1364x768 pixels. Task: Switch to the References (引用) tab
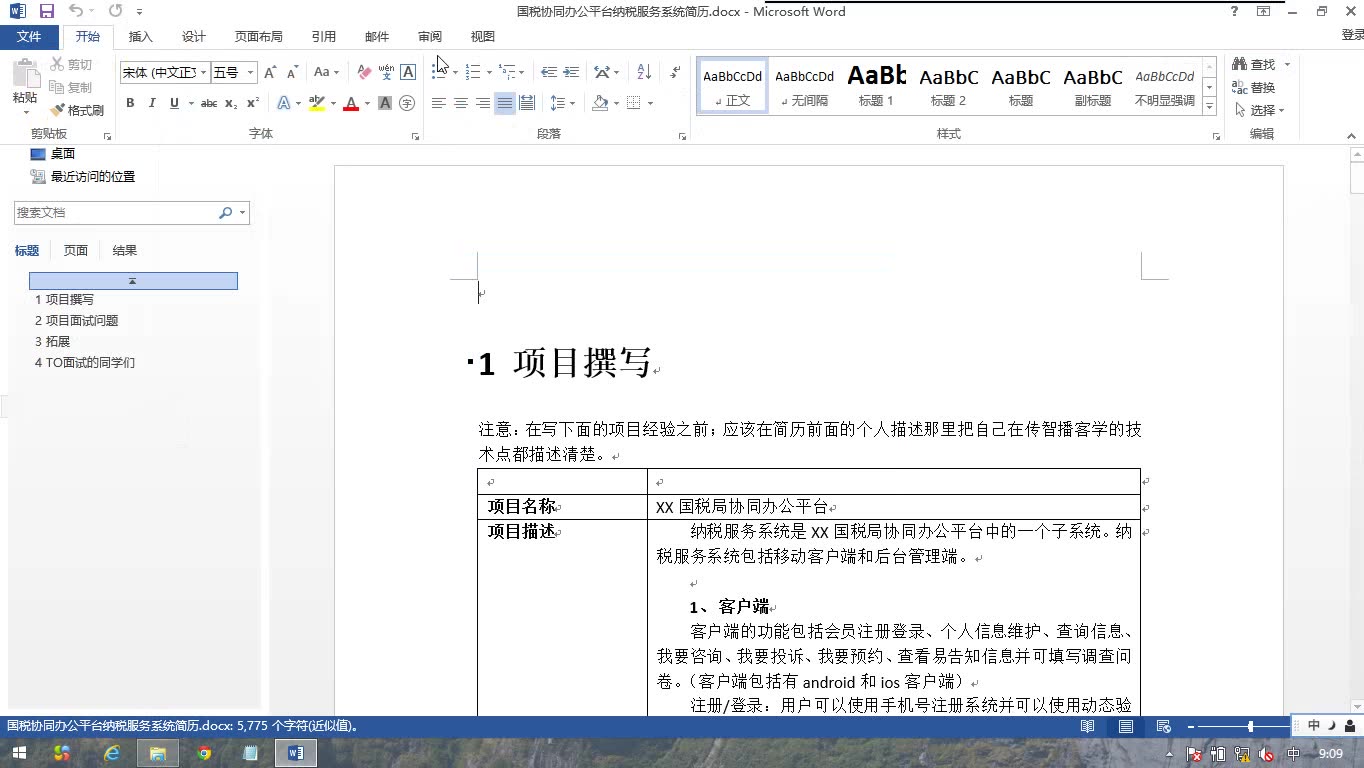(x=324, y=36)
